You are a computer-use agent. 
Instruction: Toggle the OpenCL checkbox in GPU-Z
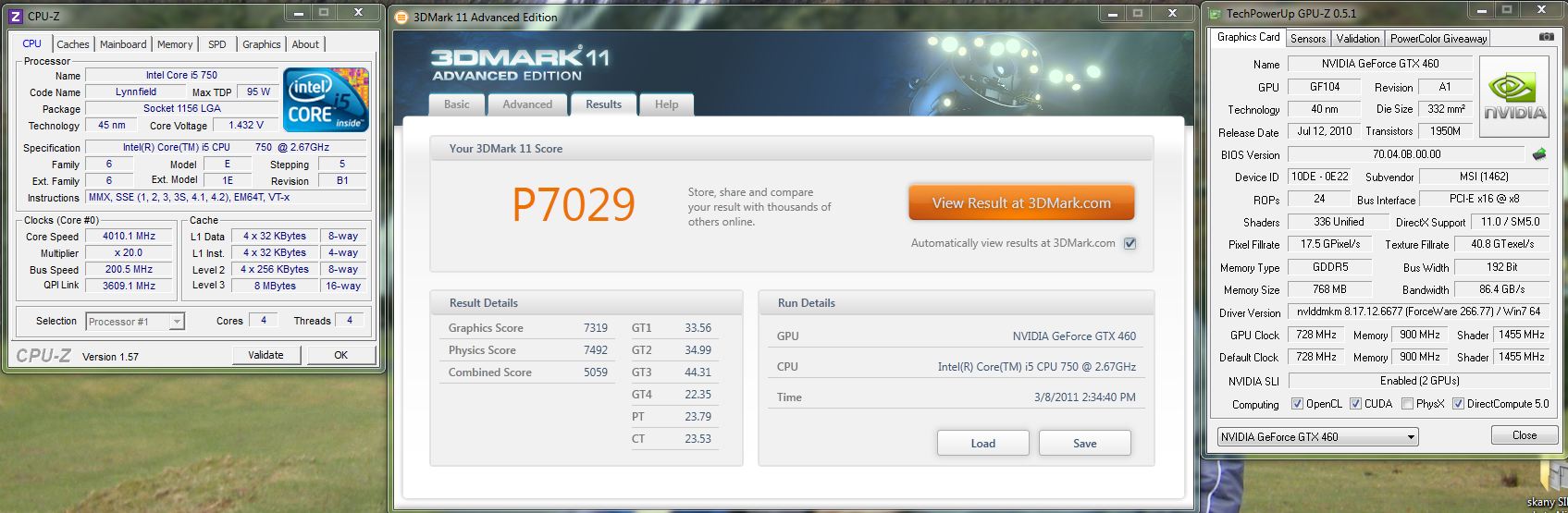[1298, 404]
